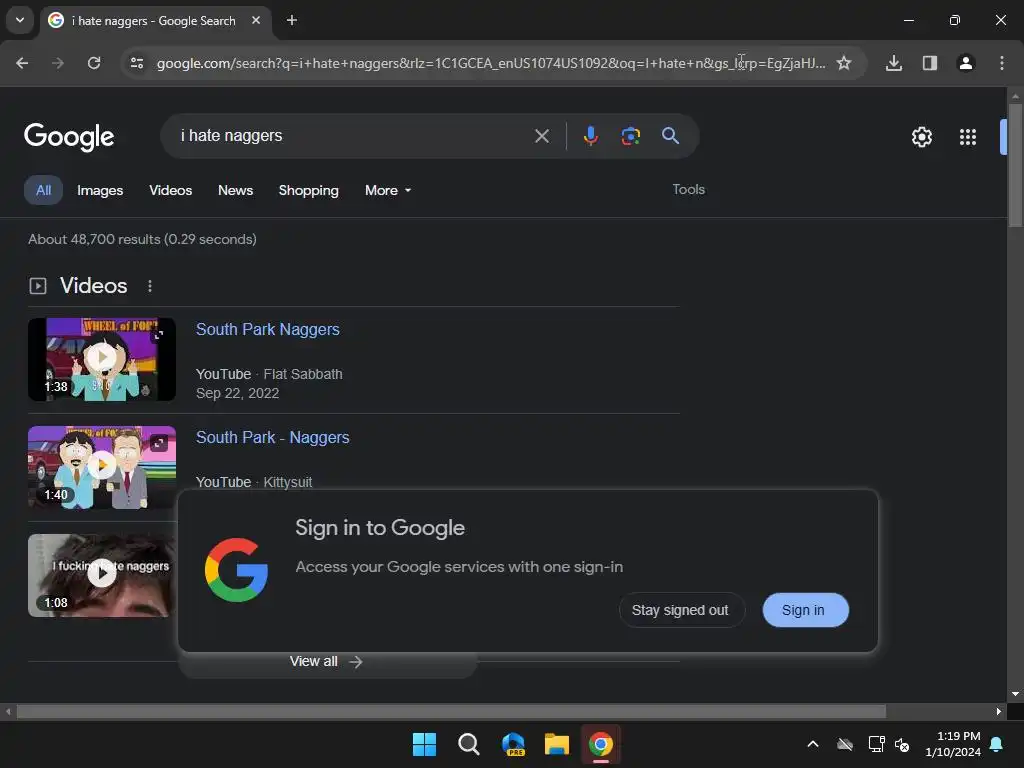The width and height of the screenshot is (1024, 768).
Task: Clear the search box with X
Action: point(541,136)
